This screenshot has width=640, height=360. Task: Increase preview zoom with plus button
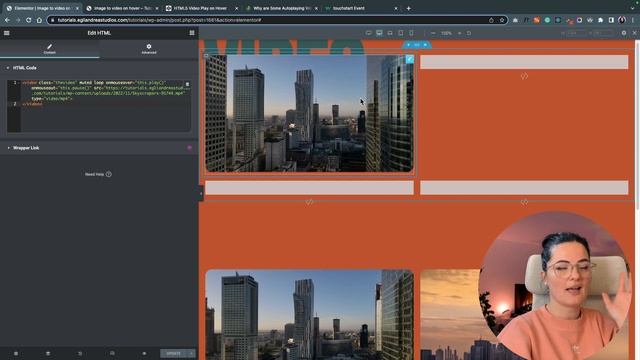pyautogui.click(x=459, y=33)
